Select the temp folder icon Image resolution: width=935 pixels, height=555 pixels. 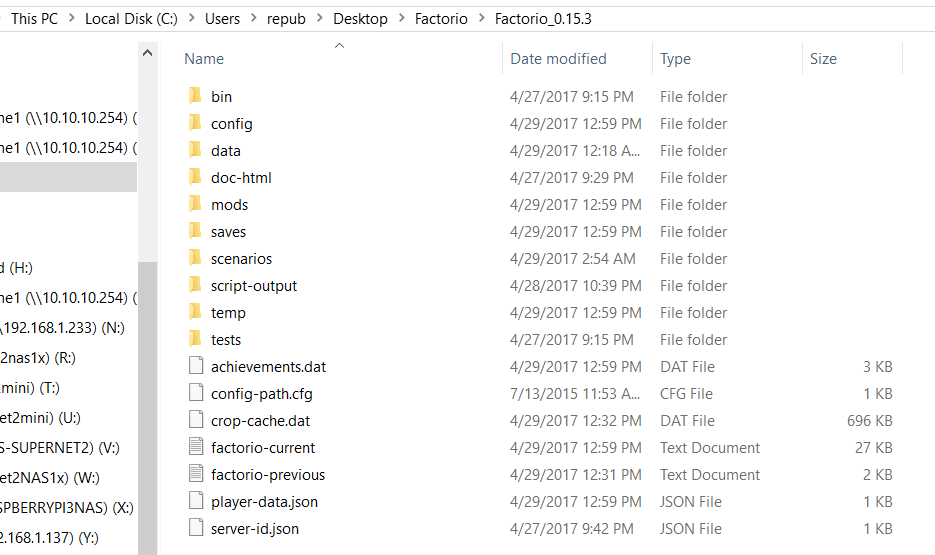pos(195,311)
